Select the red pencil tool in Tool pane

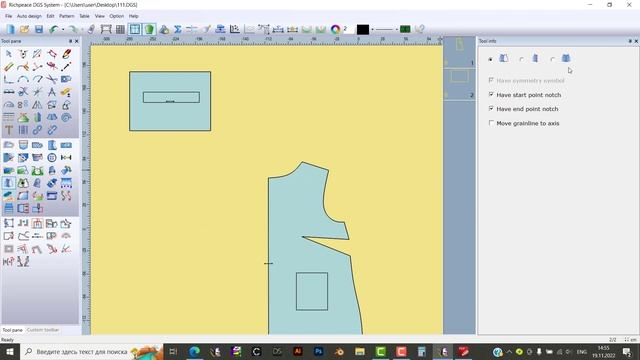[66, 54]
